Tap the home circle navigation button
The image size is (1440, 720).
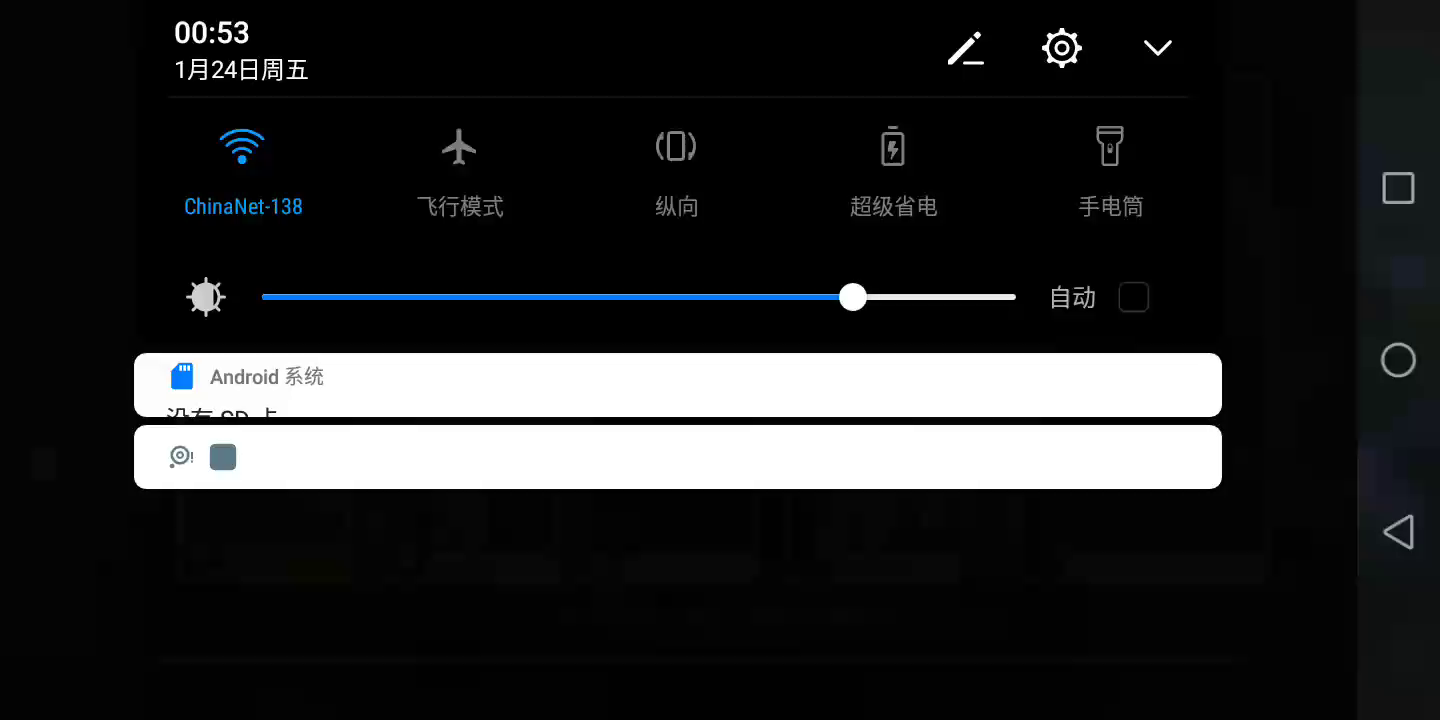tap(1398, 360)
